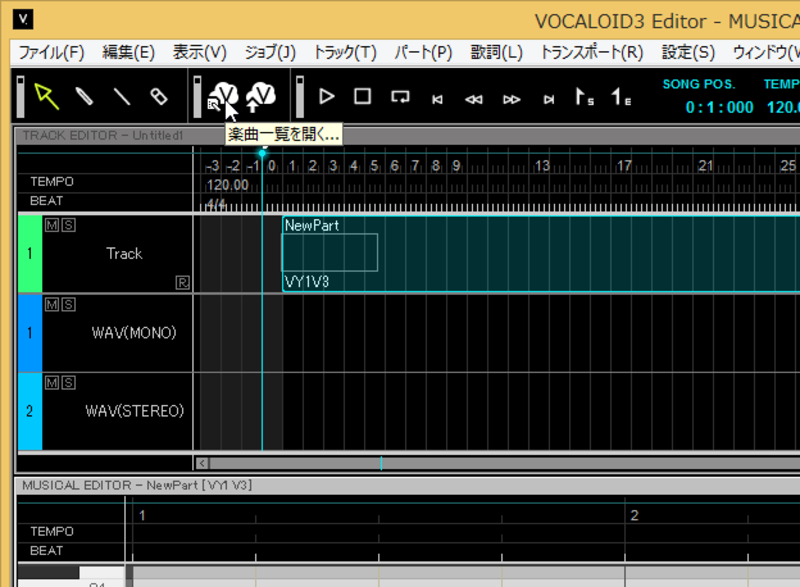Open the 歌詞(L) menu

[x=497, y=52]
